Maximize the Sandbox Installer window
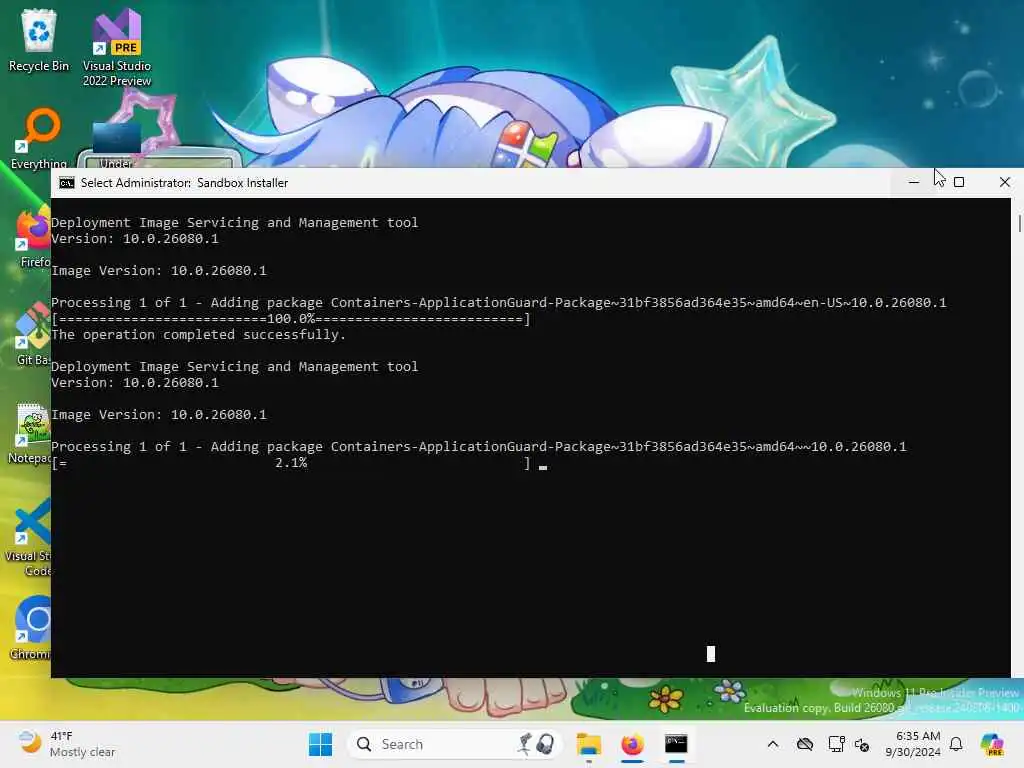 959,182
